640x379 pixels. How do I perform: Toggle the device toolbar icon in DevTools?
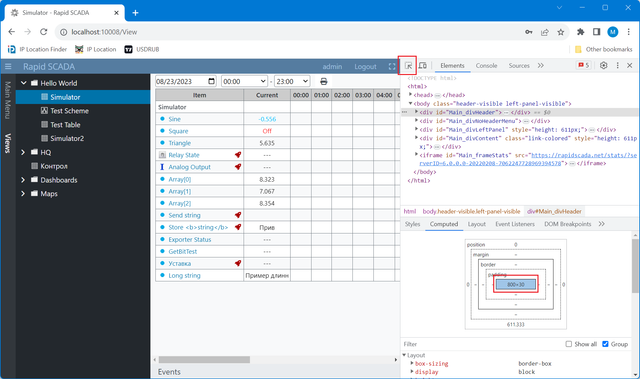point(423,66)
